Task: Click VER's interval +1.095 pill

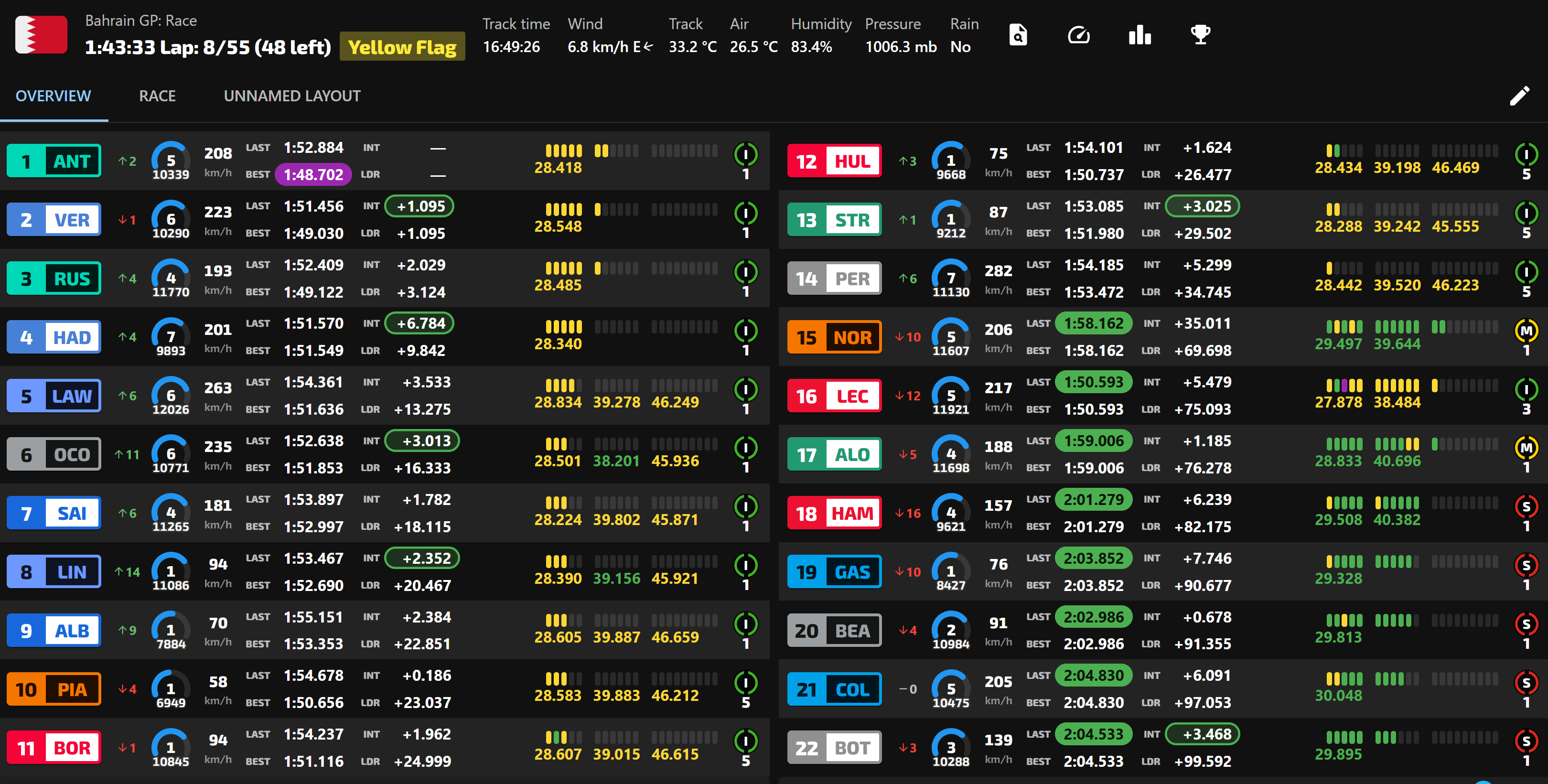Action: click(420, 207)
